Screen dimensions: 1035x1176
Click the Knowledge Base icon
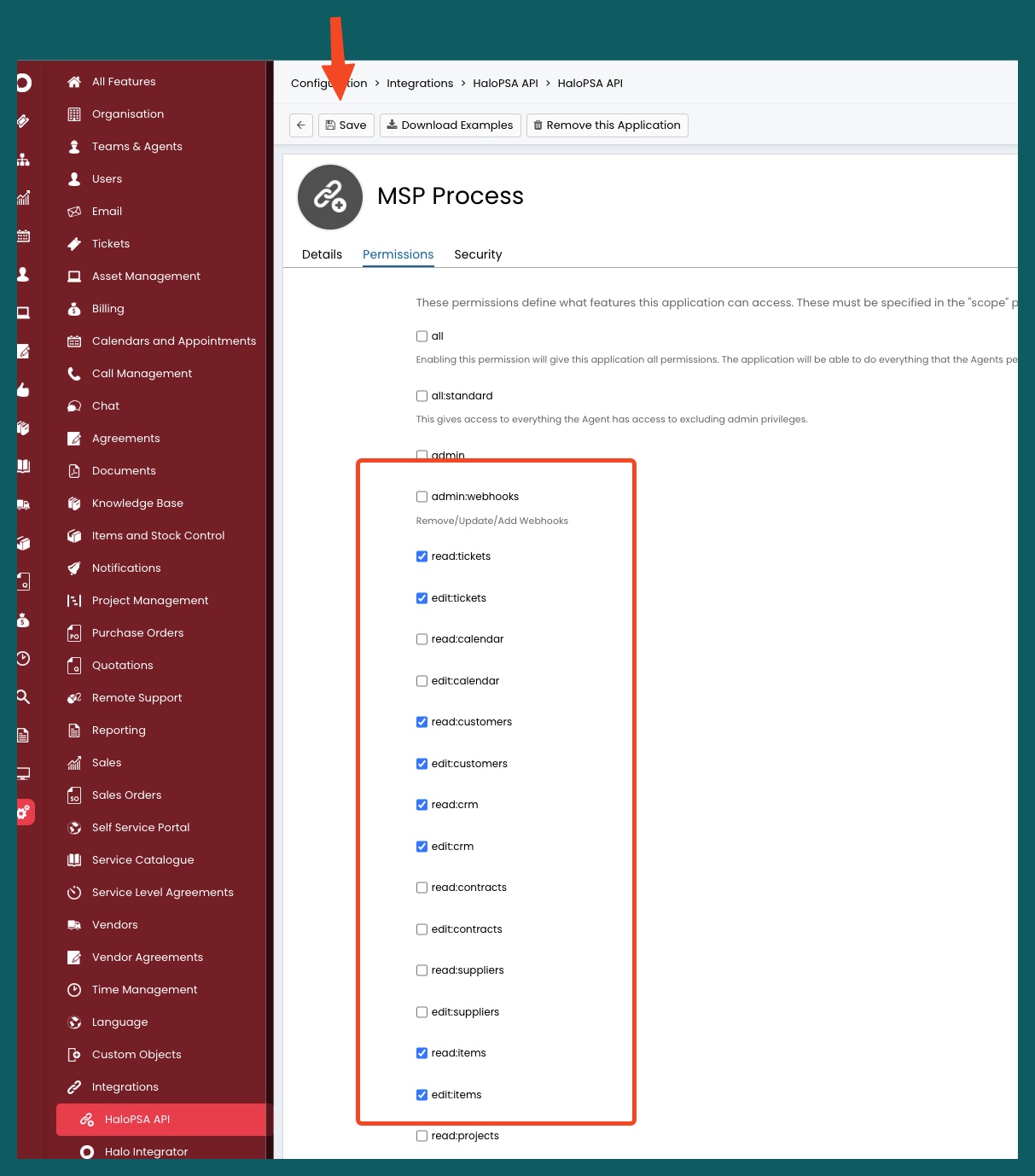coord(74,504)
